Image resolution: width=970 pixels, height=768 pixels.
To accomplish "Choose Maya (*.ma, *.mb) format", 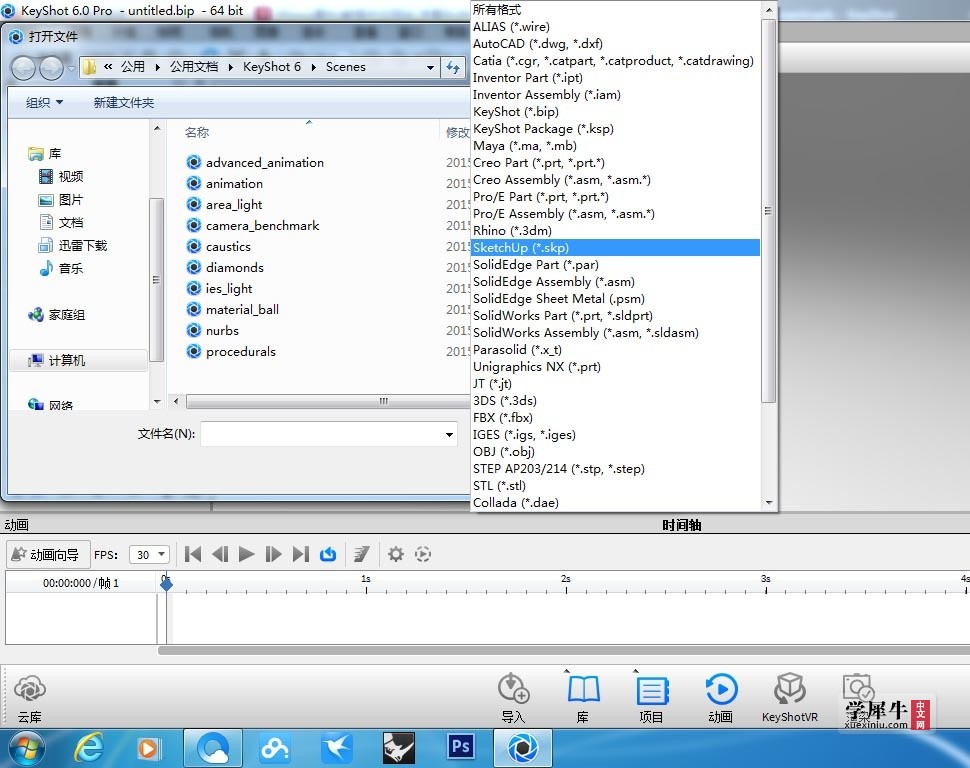I will tap(616, 145).
